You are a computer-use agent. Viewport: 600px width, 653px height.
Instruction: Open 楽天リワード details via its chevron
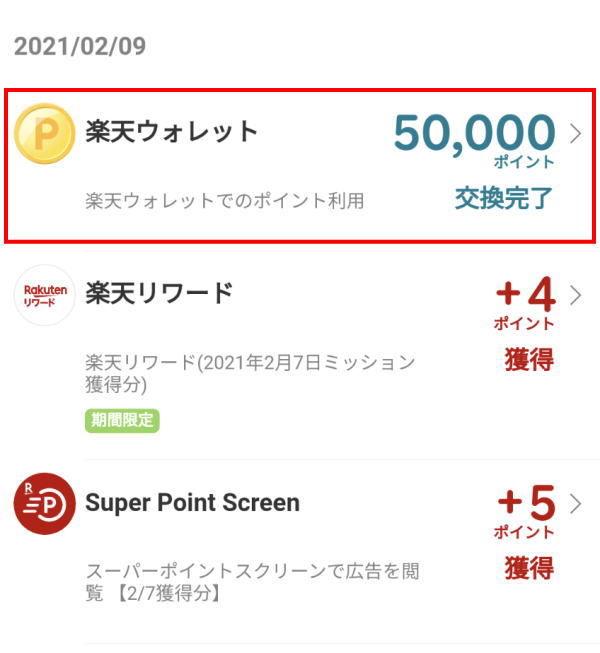[x=575, y=295]
